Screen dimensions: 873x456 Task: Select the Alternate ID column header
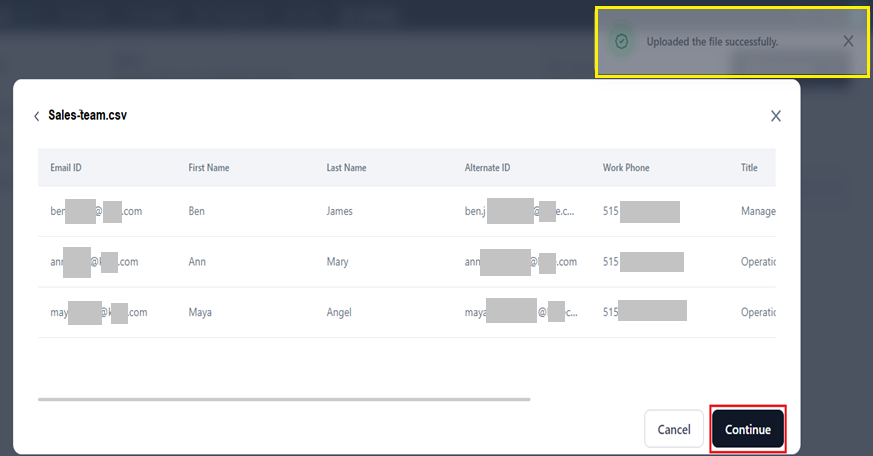click(487, 168)
